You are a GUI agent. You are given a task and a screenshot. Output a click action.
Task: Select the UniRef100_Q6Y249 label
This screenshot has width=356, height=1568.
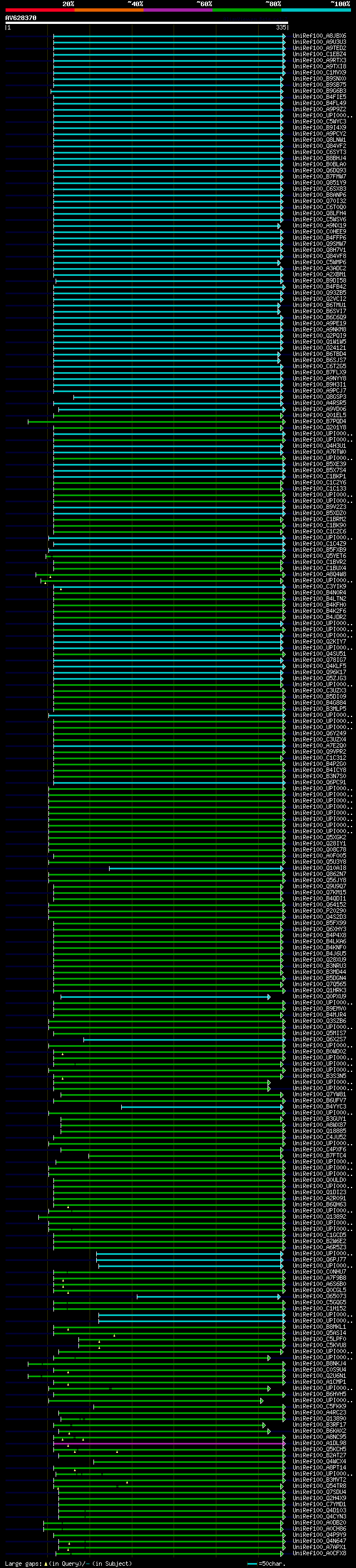[x=319, y=734]
